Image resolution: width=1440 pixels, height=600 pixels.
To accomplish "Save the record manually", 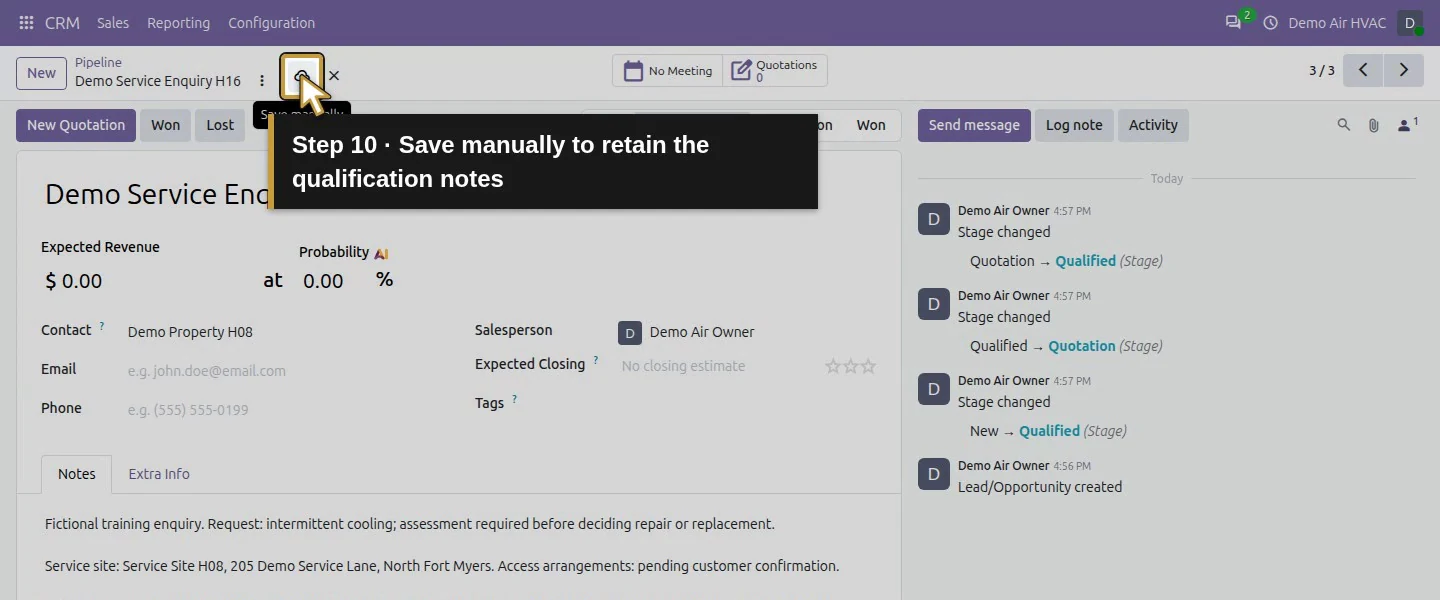I will coord(301,76).
